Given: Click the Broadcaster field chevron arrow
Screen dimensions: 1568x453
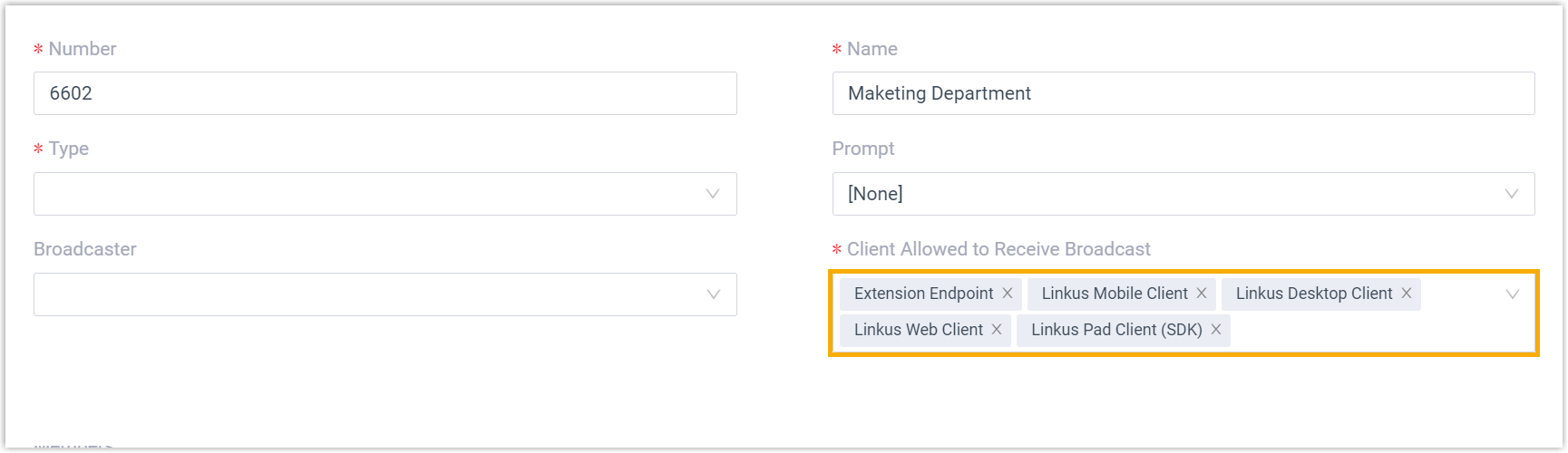Looking at the screenshot, I should pos(713,294).
